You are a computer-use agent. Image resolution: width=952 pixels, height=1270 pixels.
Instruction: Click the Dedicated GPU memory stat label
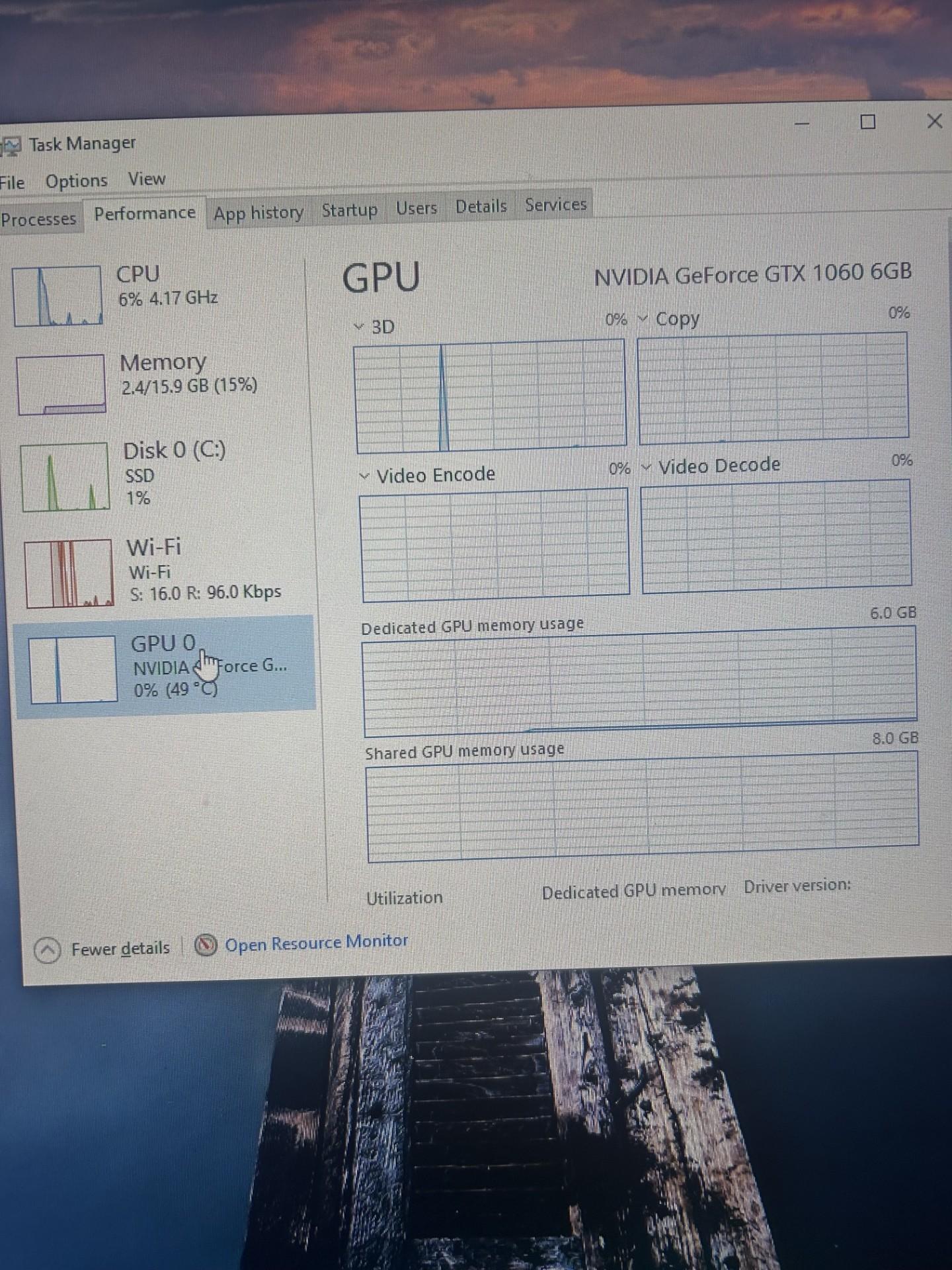(634, 892)
